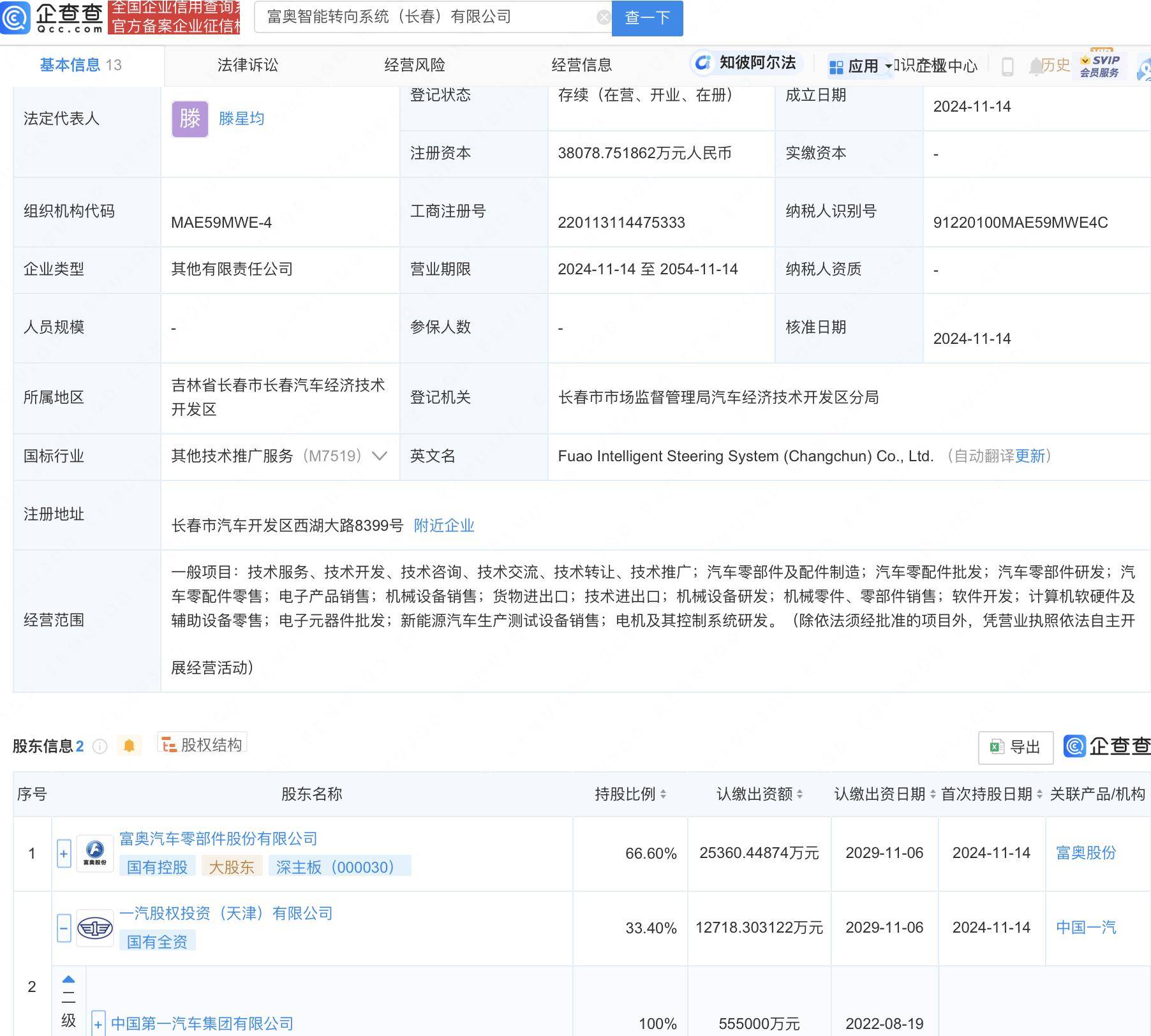Click the 25360.44874万元 contribution cell
Screen dimensions: 1151x1036
759,853
